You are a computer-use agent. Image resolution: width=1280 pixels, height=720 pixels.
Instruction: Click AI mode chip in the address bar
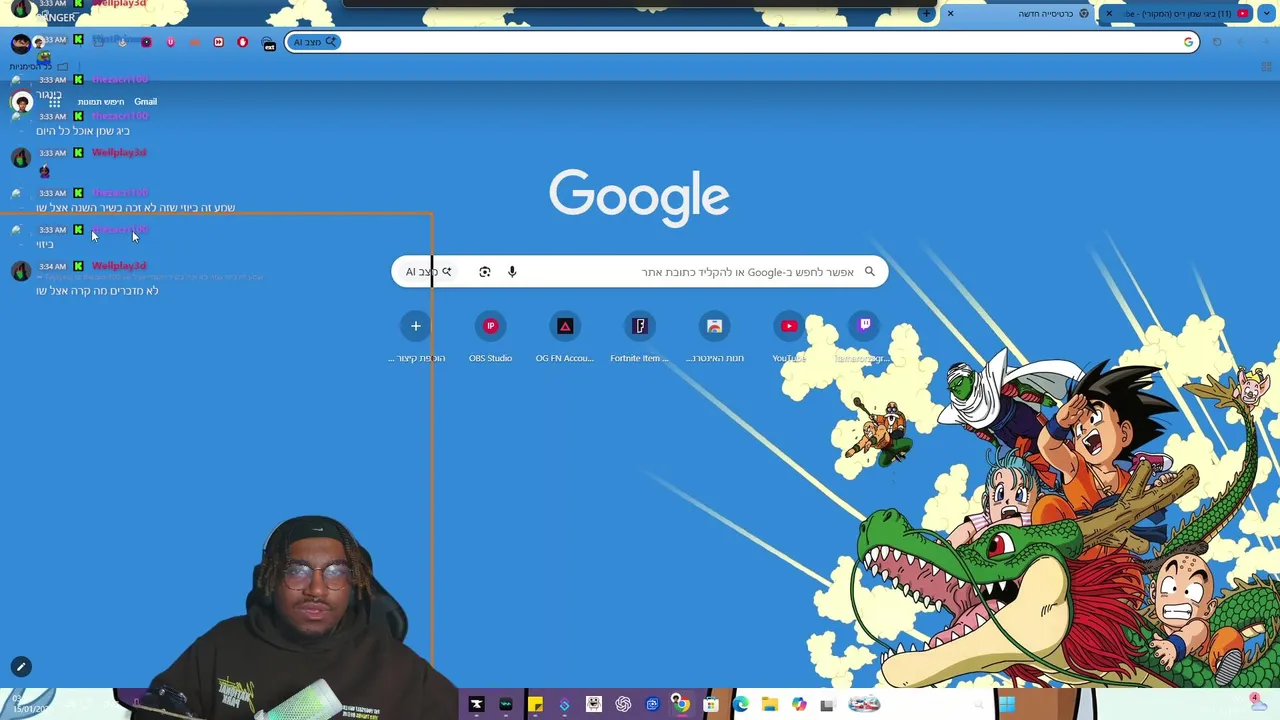pyautogui.click(x=316, y=42)
